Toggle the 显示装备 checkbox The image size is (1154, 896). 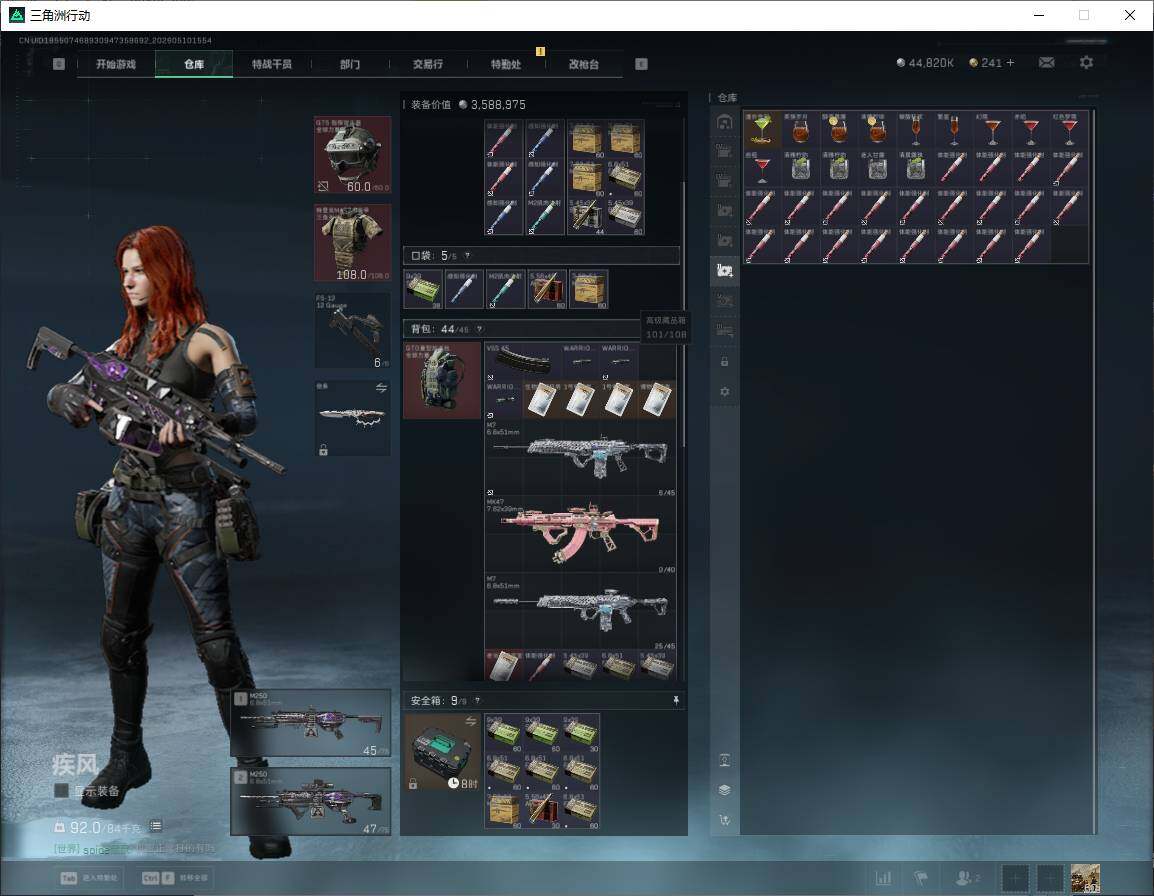click(62, 791)
